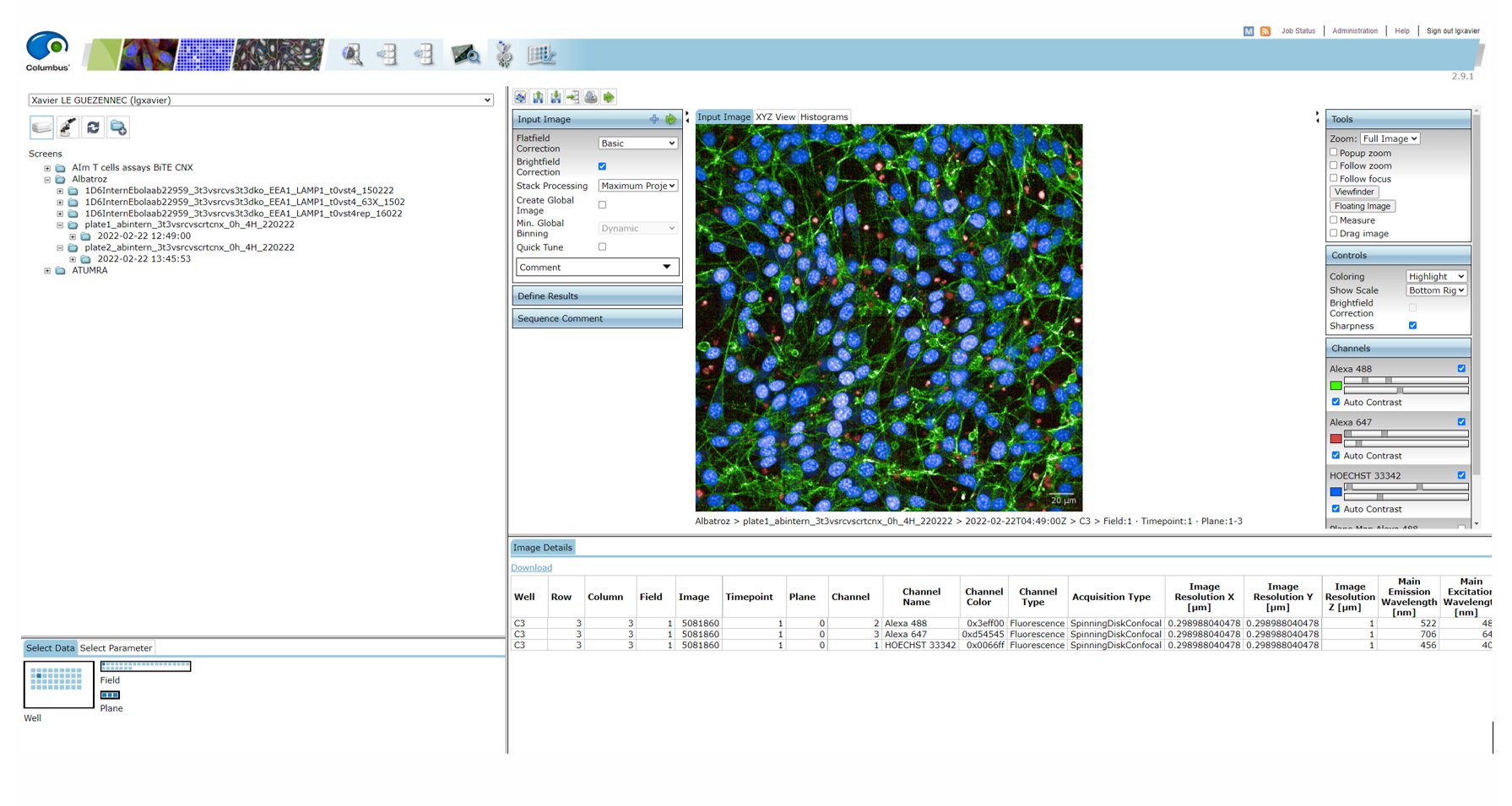Enable Measure checkbox
Image resolution: width=1512 pixels, height=806 pixels.
(1334, 219)
